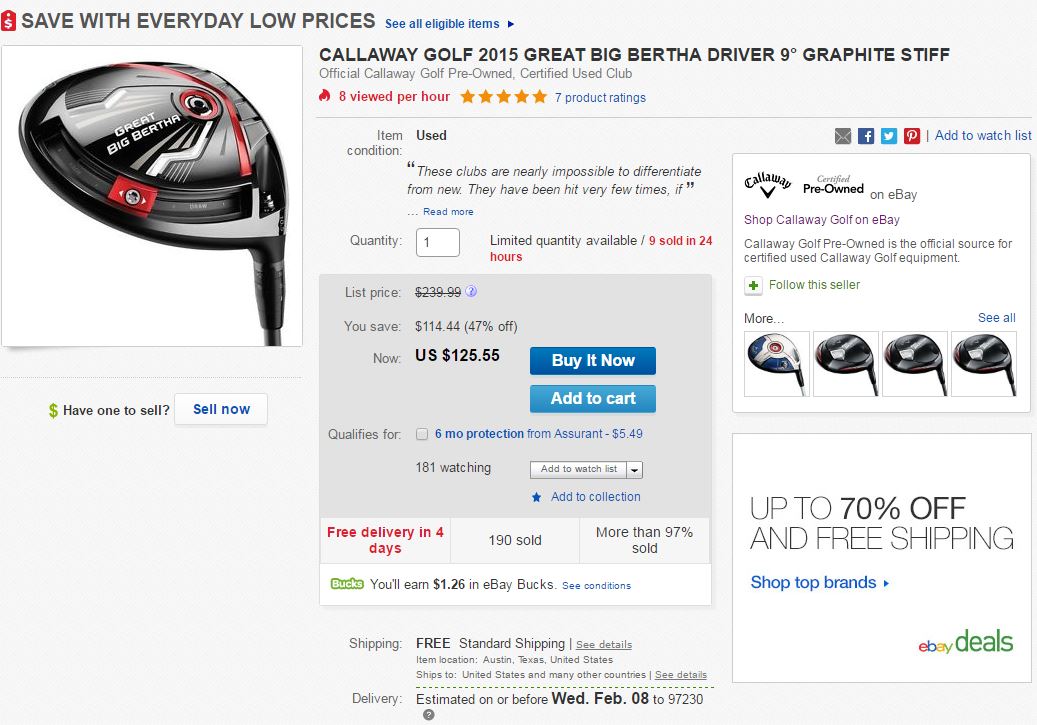Select the blue-white driver thumbnail under More

[777, 363]
